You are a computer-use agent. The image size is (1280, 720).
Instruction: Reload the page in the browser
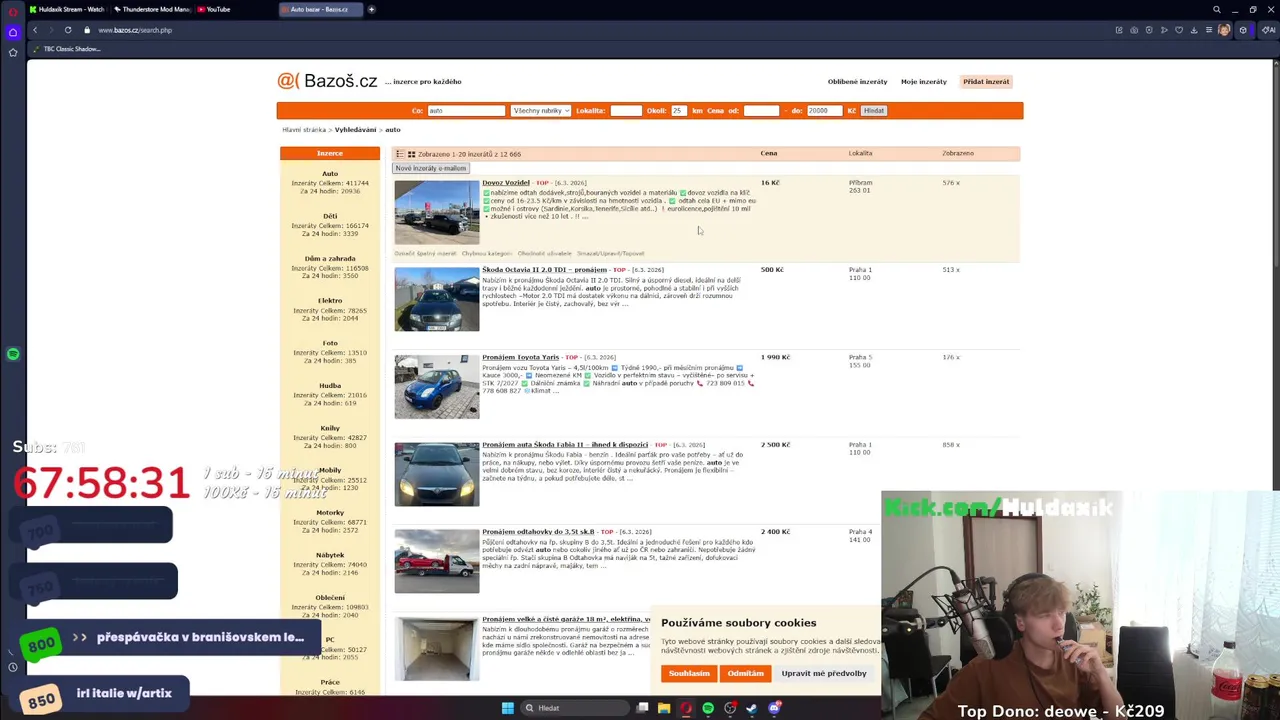(x=68, y=30)
